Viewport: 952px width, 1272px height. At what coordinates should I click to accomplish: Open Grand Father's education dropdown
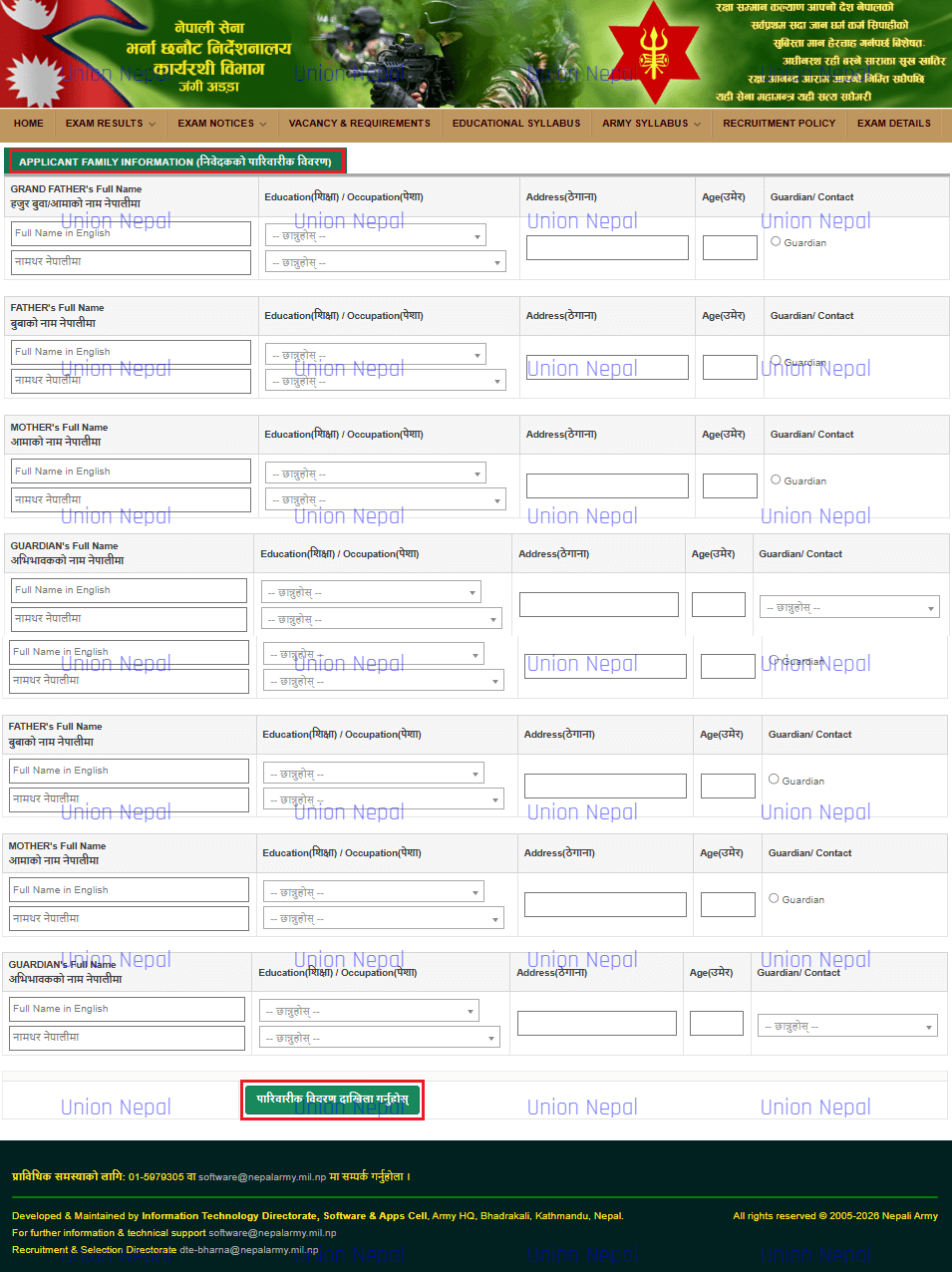coord(376,236)
